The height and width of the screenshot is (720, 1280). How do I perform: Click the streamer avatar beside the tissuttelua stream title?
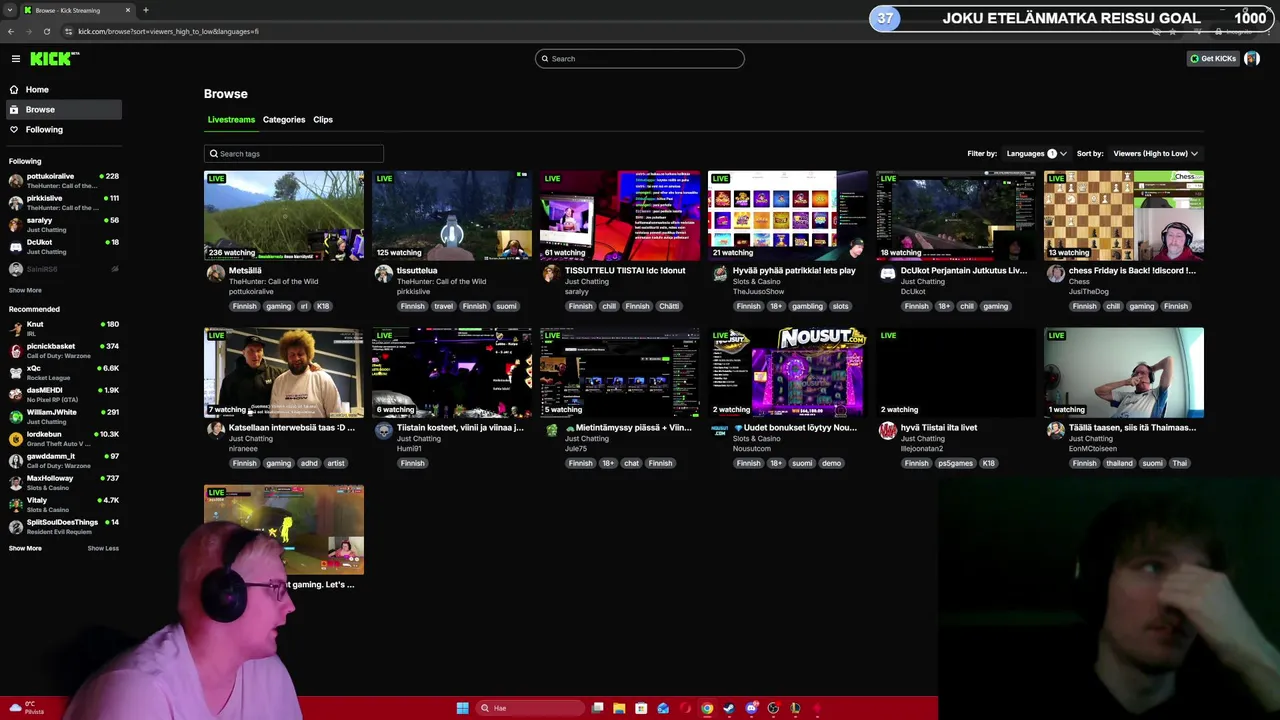point(383,274)
